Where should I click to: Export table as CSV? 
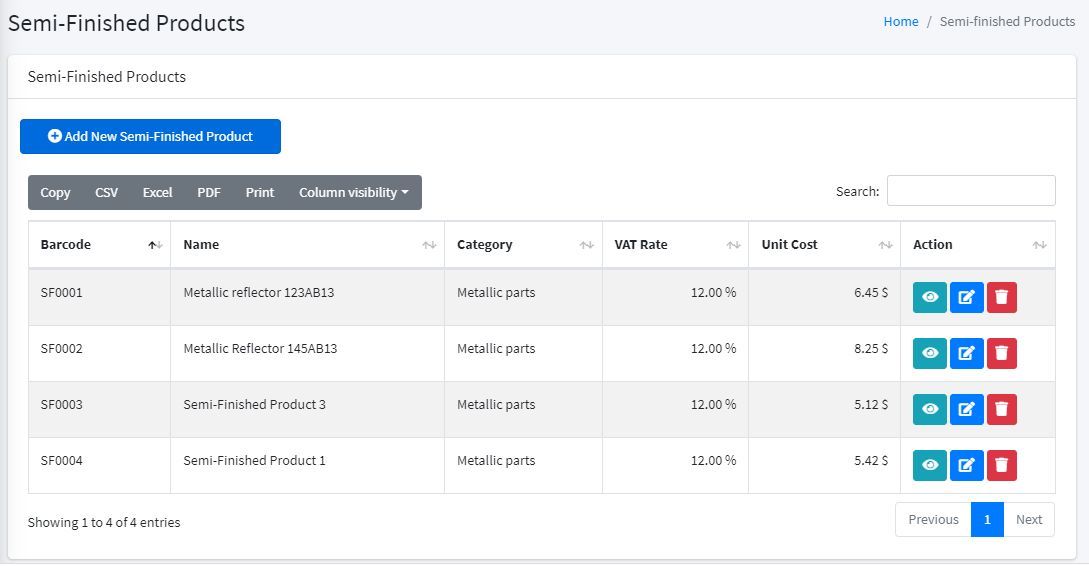(106, 193)
